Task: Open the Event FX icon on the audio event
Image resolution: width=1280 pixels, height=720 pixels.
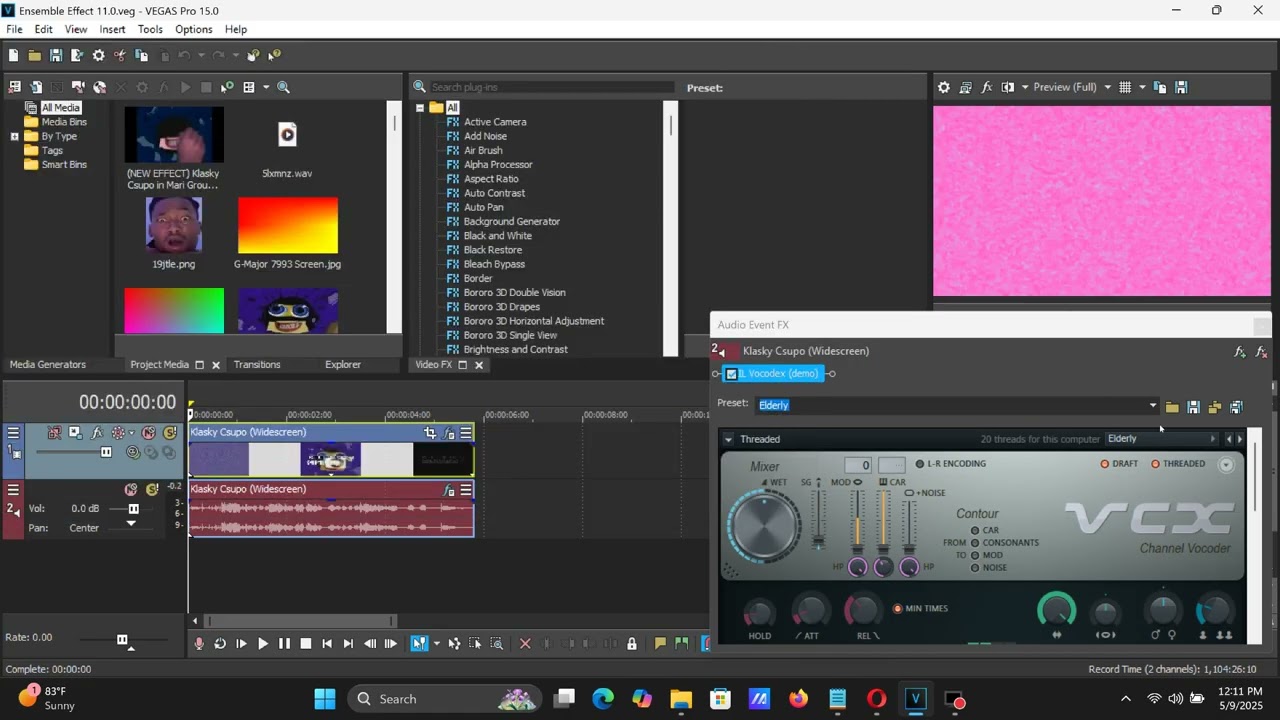Action: 450,490
